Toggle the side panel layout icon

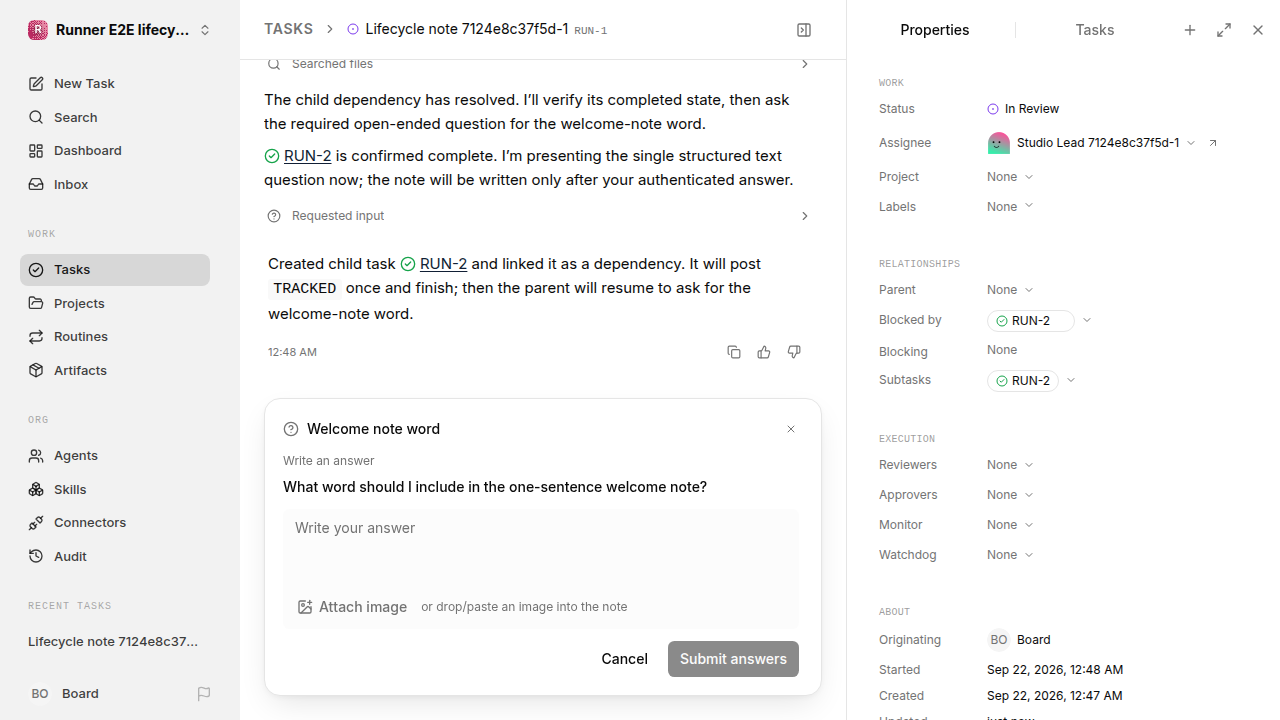pos(804,30)
